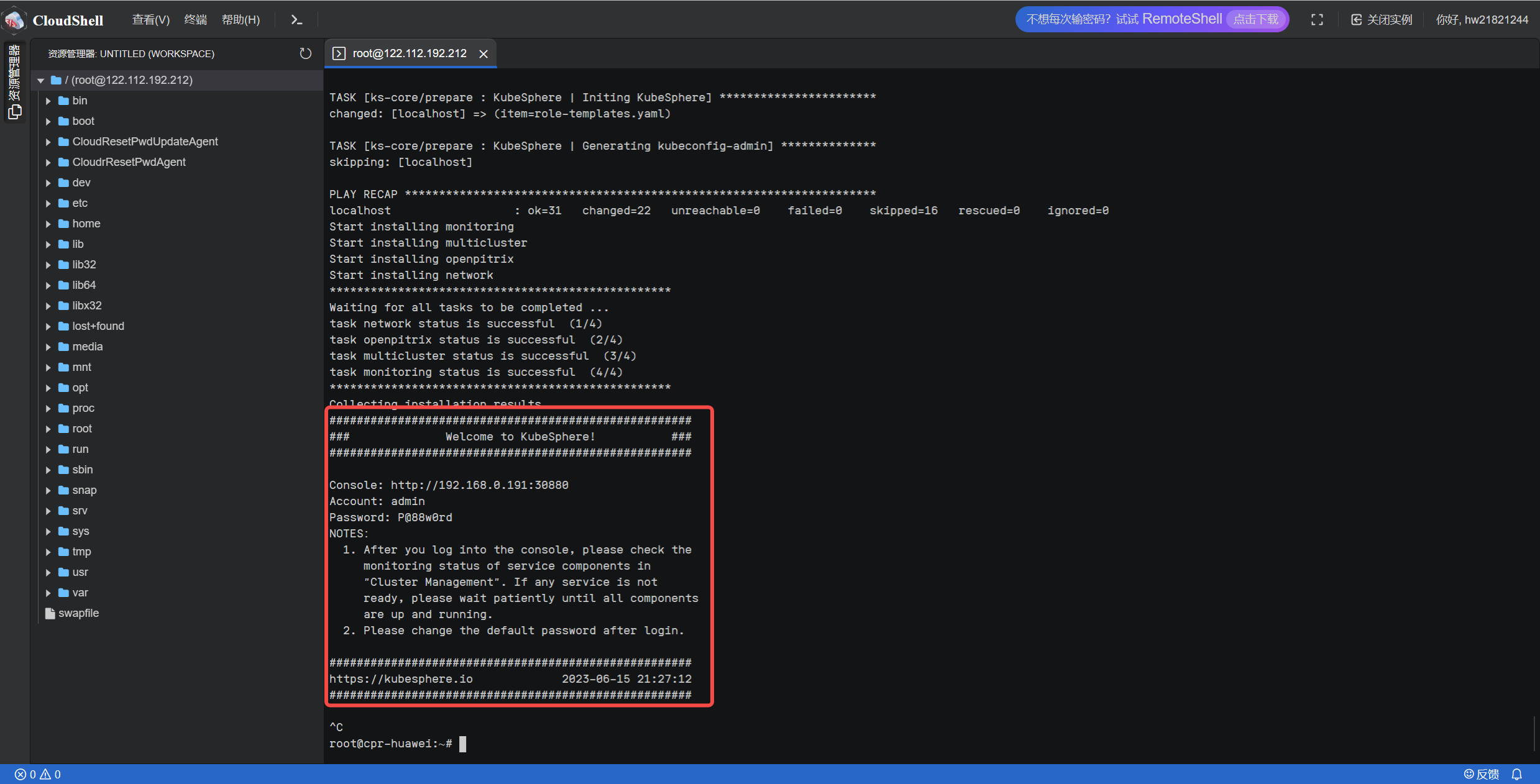Click the PLAY RECAP line in terminal
The image size is (1540, 784).
click(x=602, y=194)
